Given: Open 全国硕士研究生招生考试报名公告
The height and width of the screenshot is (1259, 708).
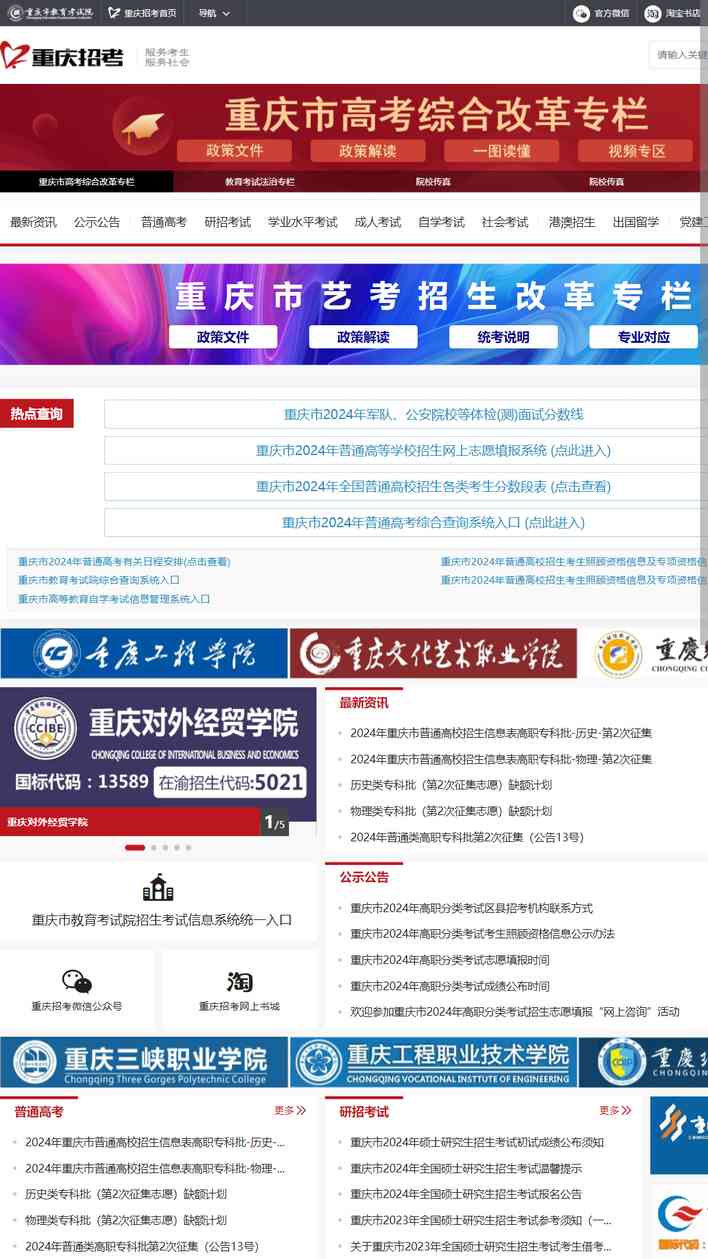Looking at the screenshot, I should tap(466, 1194).
